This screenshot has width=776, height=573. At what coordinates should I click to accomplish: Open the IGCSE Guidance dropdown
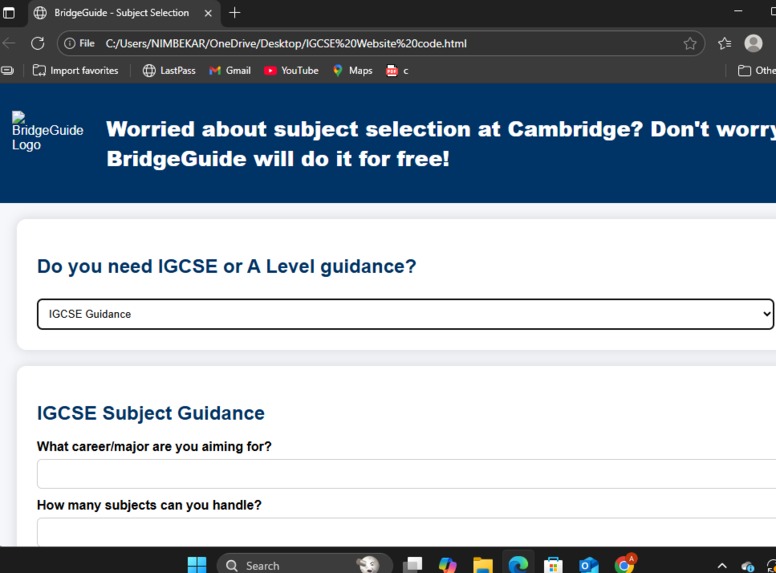coord(405,314)
